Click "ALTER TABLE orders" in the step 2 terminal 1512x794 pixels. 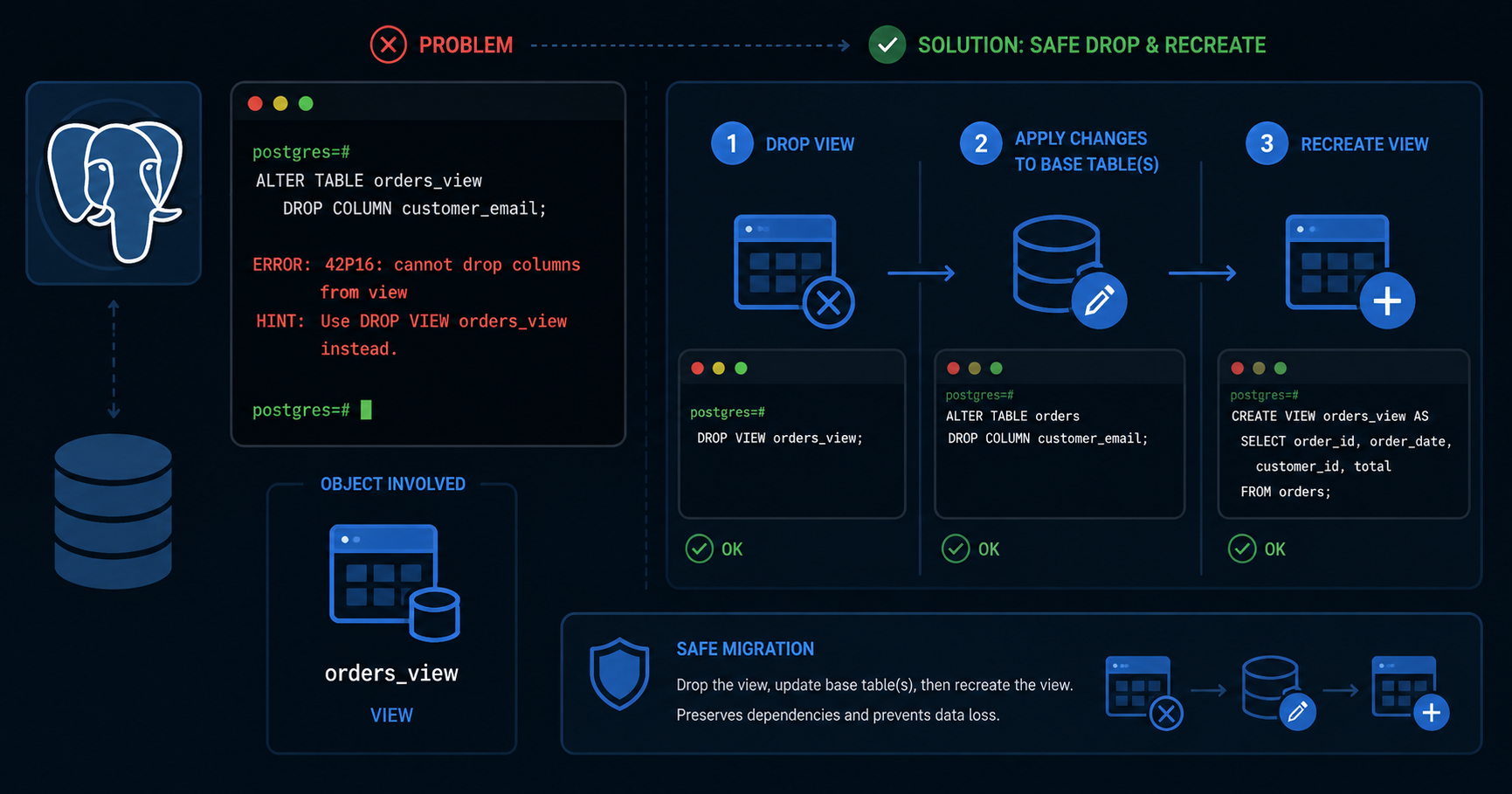(1012, 417)
